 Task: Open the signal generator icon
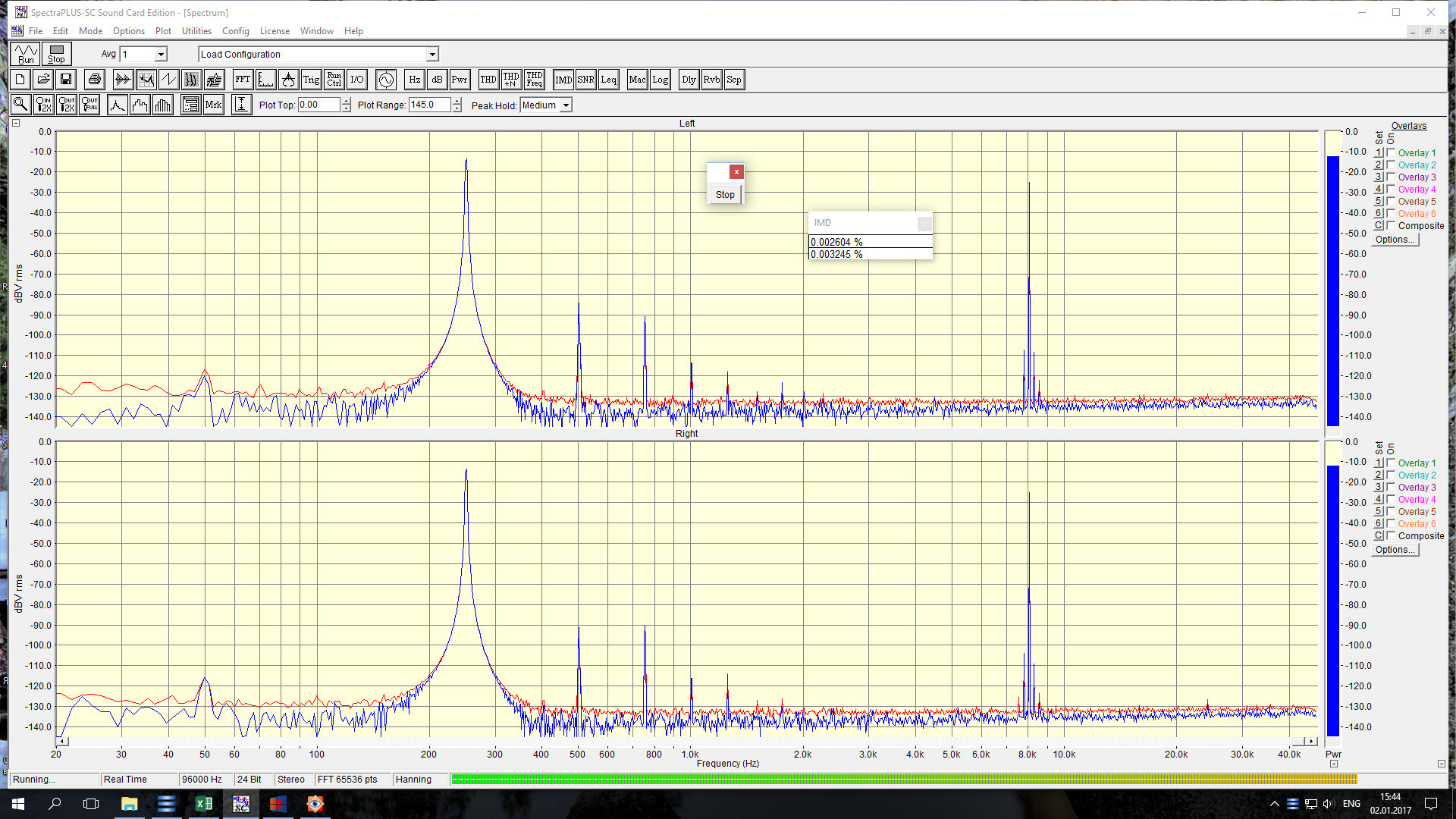pos(386,80)
